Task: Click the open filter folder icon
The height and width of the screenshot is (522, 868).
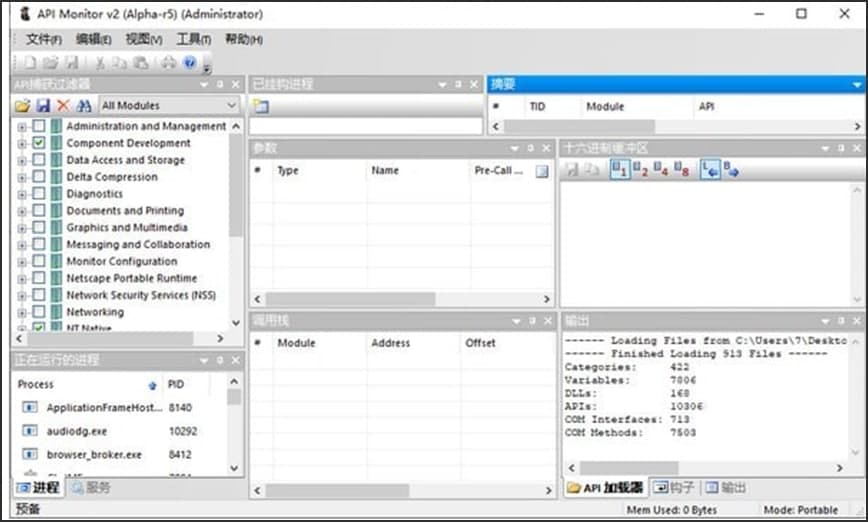Action: pos(22,106)
